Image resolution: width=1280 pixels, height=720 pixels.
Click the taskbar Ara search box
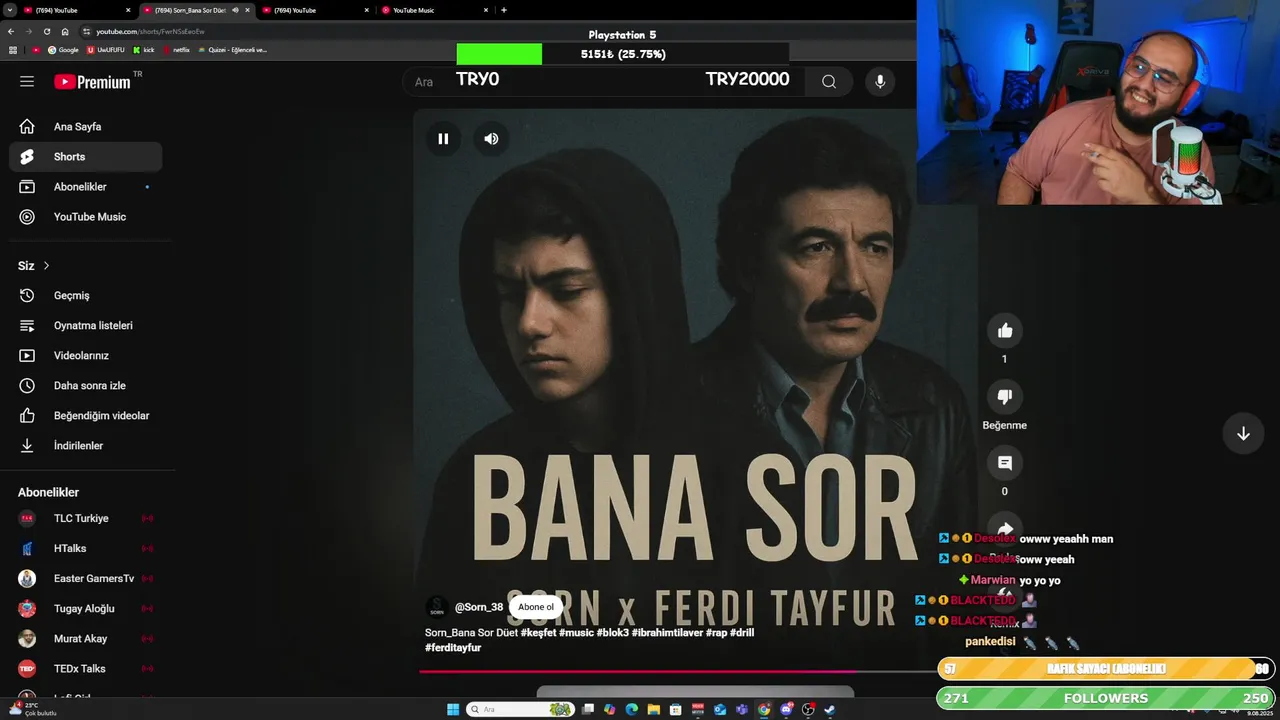click(520, 709)
